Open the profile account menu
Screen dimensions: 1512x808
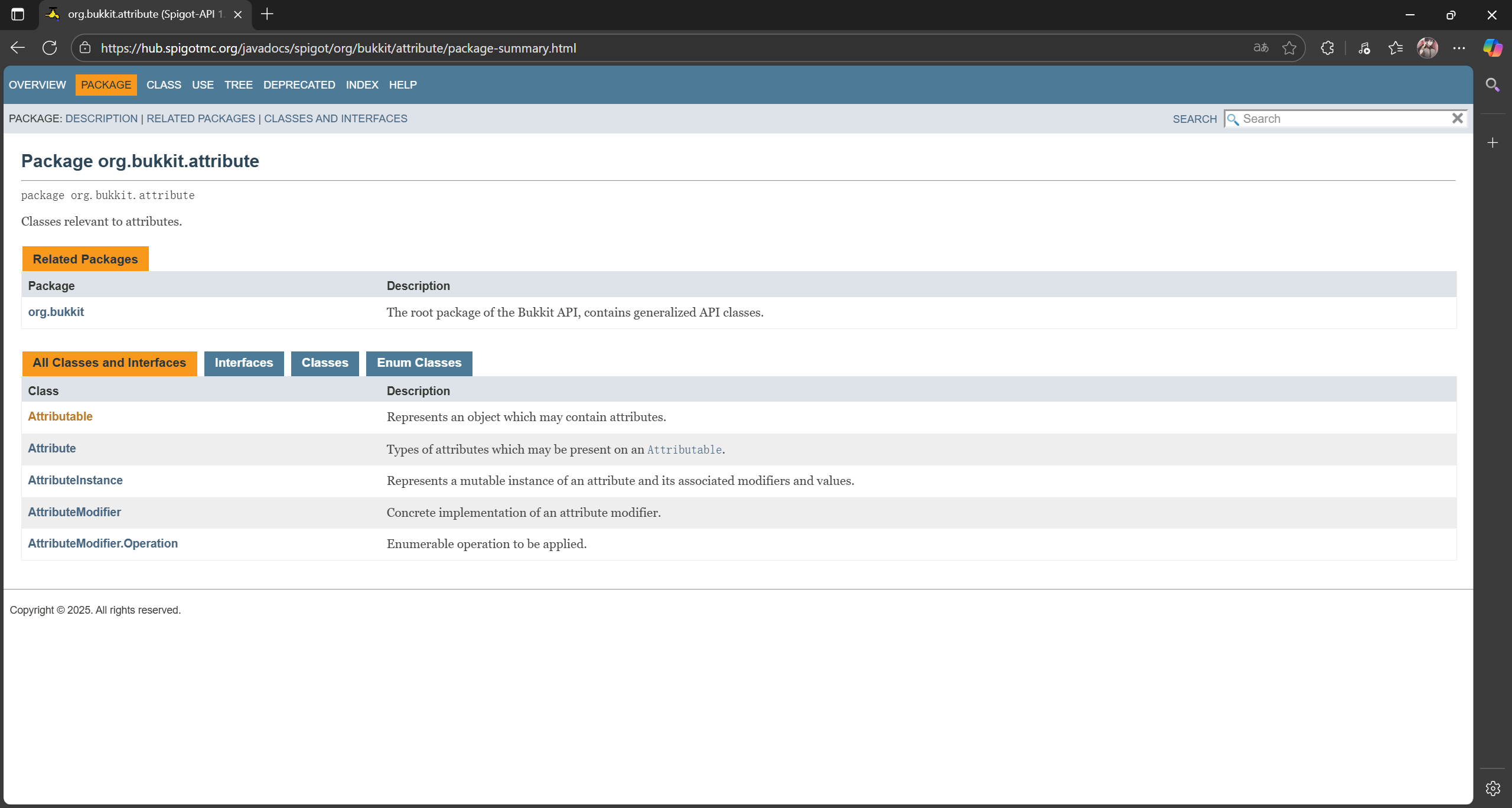[1428, 48]
